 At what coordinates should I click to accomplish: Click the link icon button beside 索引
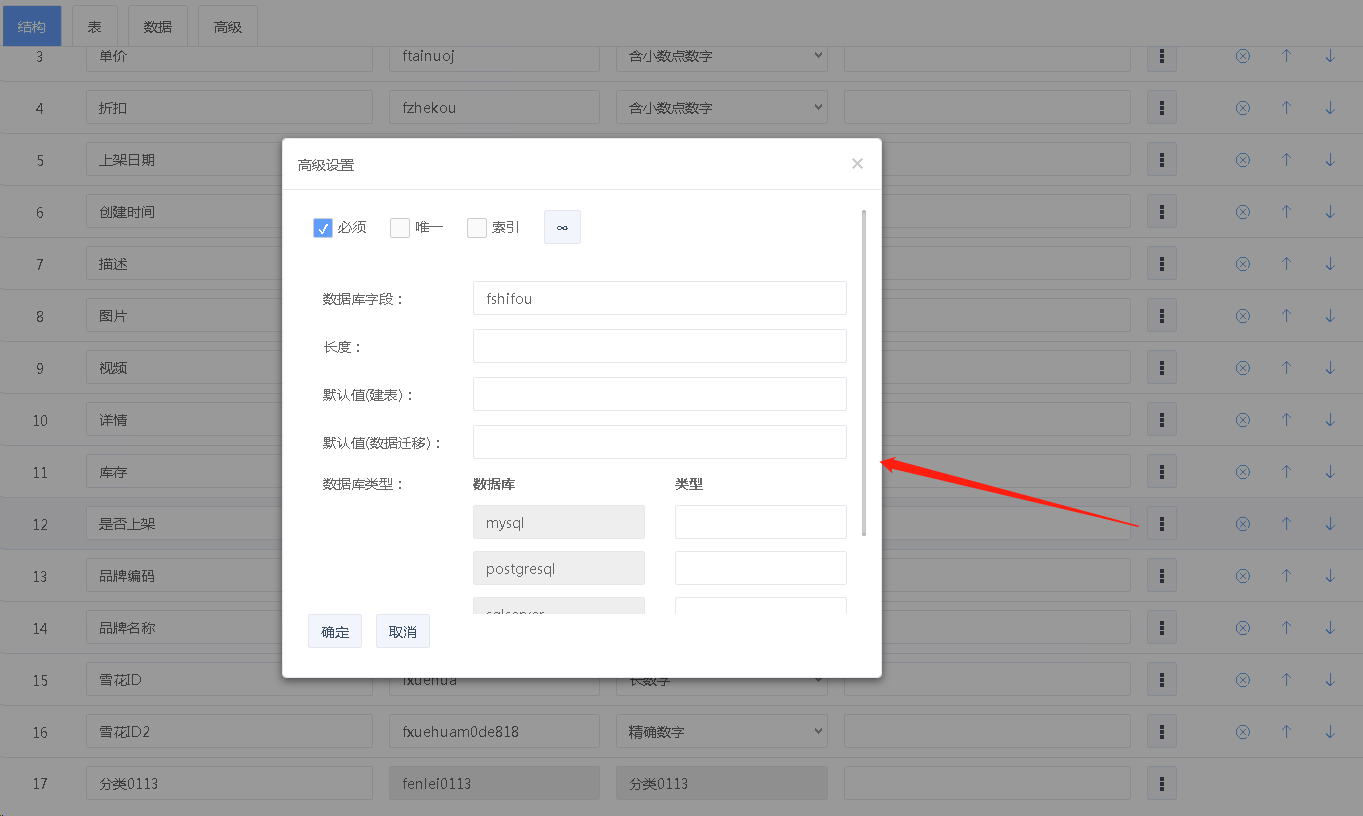[562, 227]
